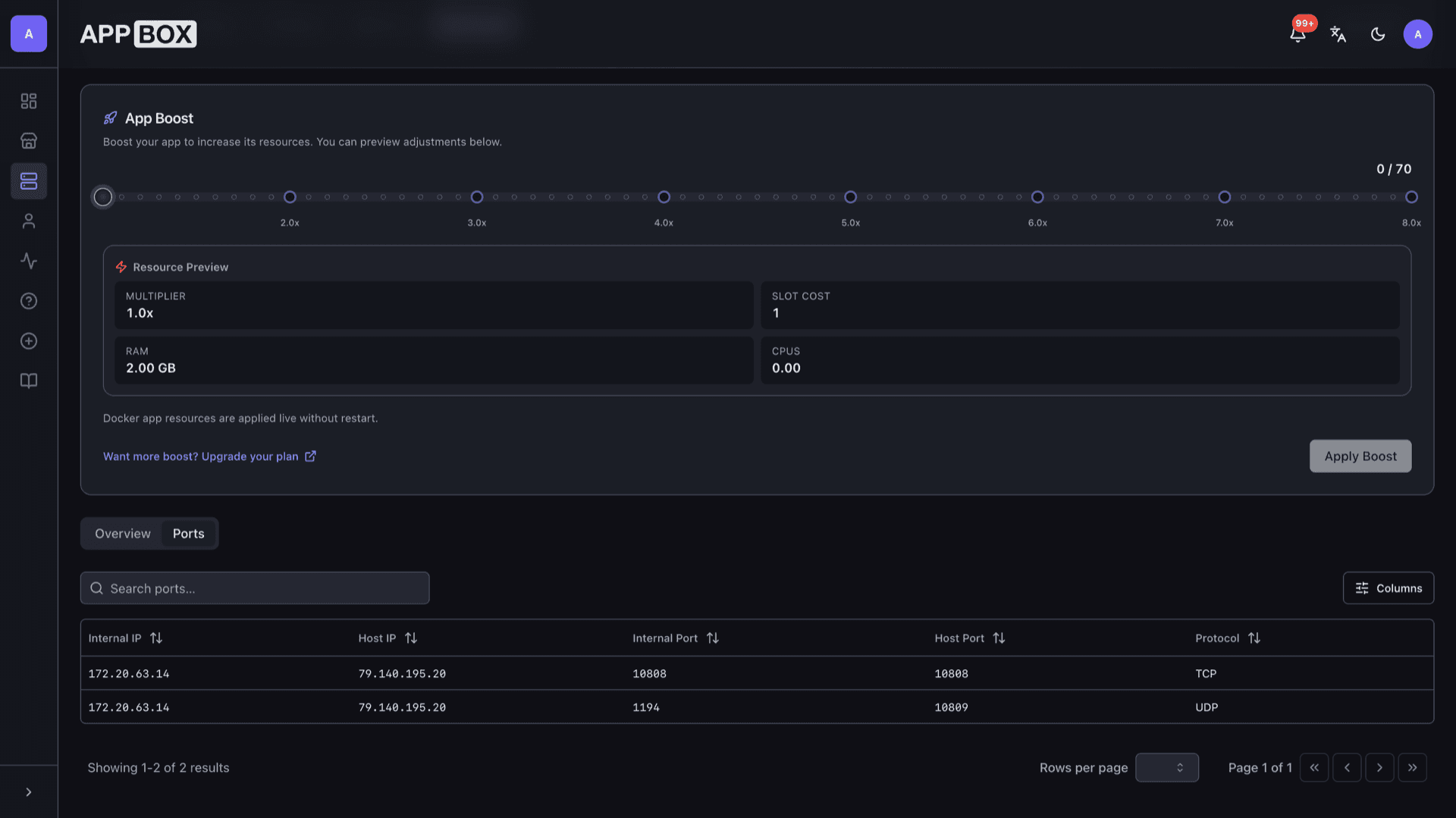Expand the sidebar with the chevron arrow

point(29,792)
